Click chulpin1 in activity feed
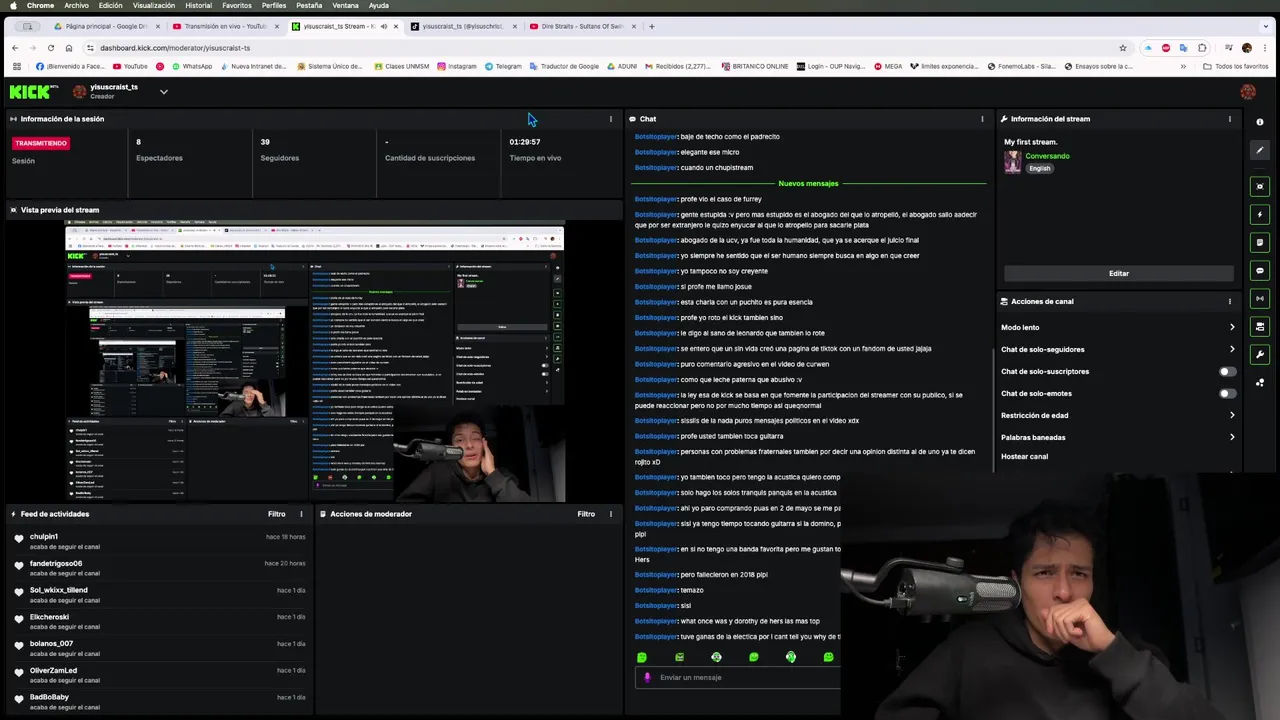Image resolution: width=1280 pixels, height=720 pixels. click(43, 537)
